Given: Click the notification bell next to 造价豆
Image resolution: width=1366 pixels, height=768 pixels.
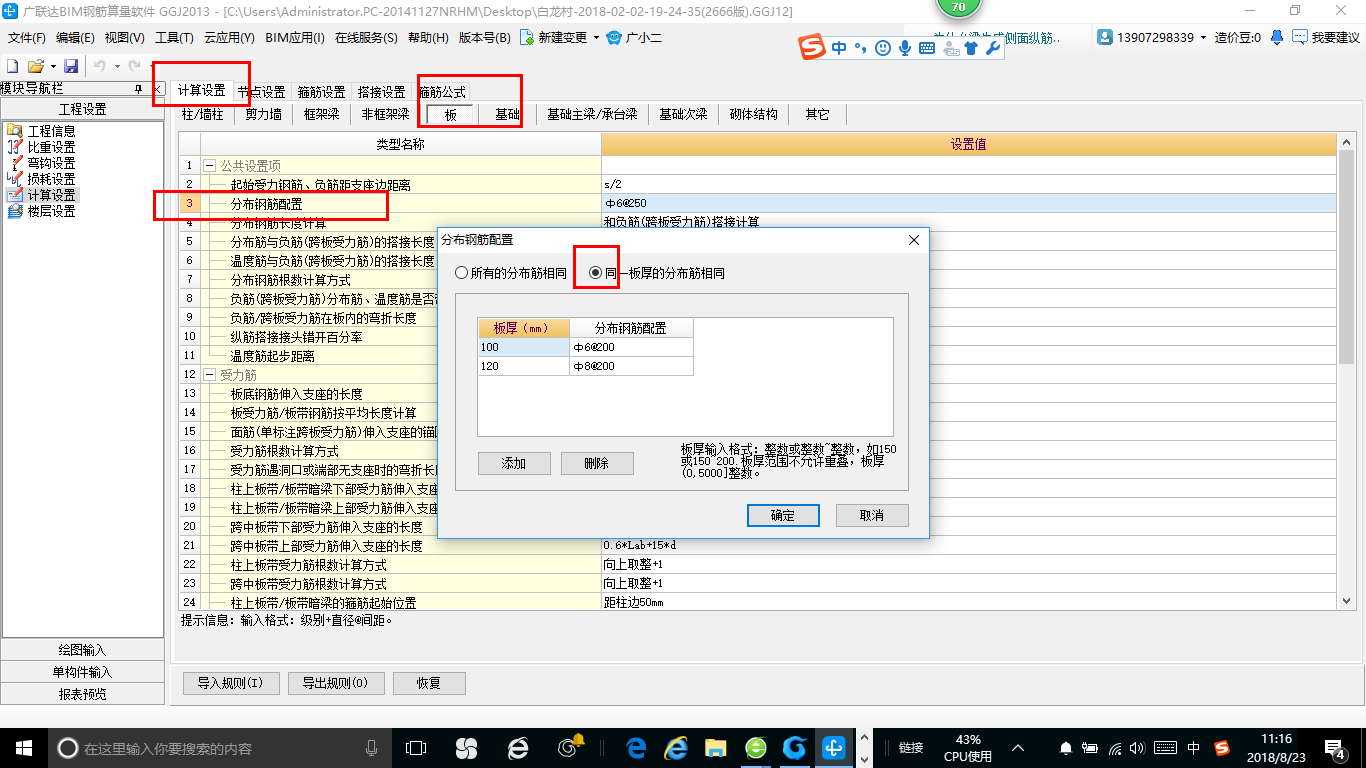Looking at the screenshot, I should coord(1277,37).
